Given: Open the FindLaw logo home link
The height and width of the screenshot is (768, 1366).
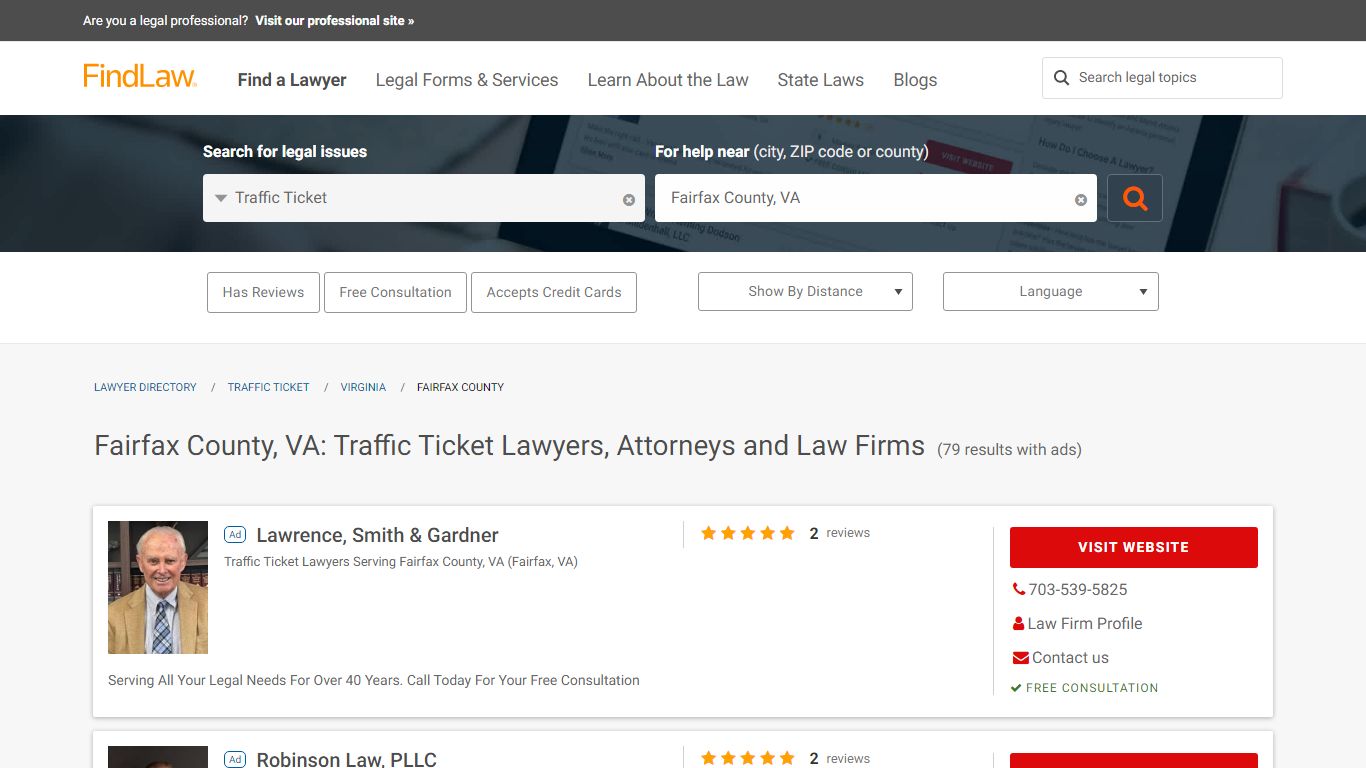Looking at the screenshot, I should [140, 76].
